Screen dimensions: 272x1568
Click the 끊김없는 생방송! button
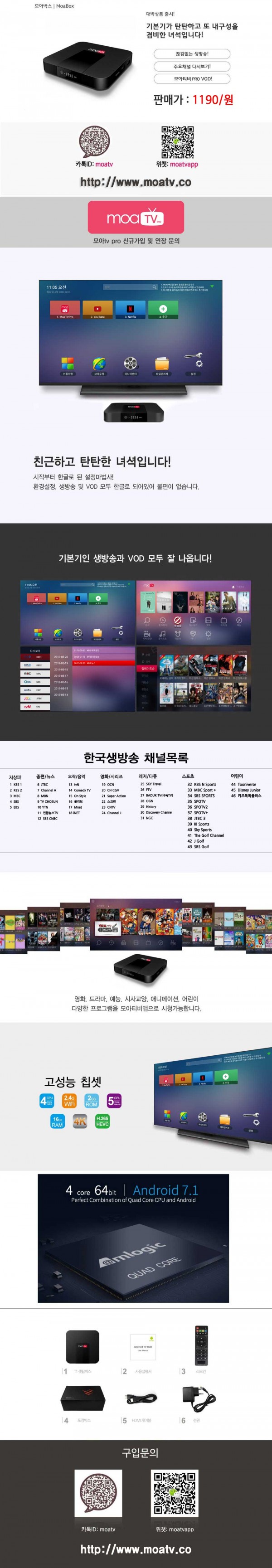pyautogui.click(x=192, y=54)
